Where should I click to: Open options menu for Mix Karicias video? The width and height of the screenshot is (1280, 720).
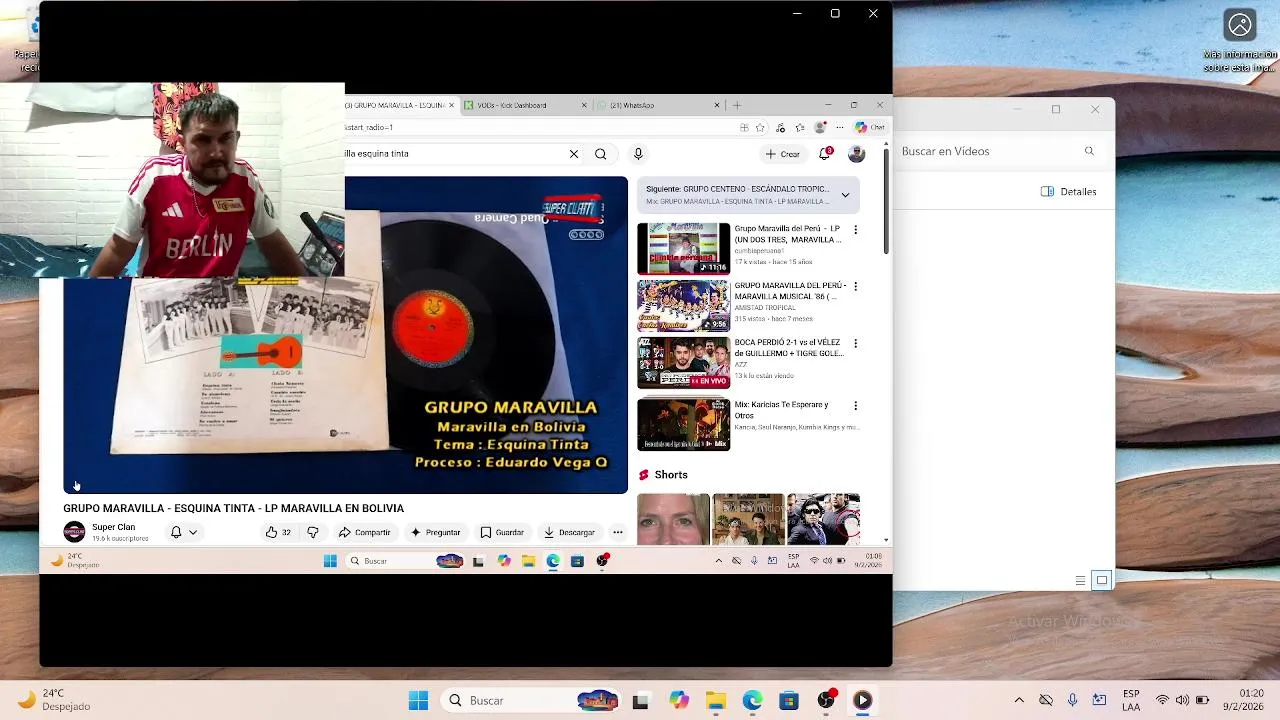pyautogui.click(x=855, y=406)
